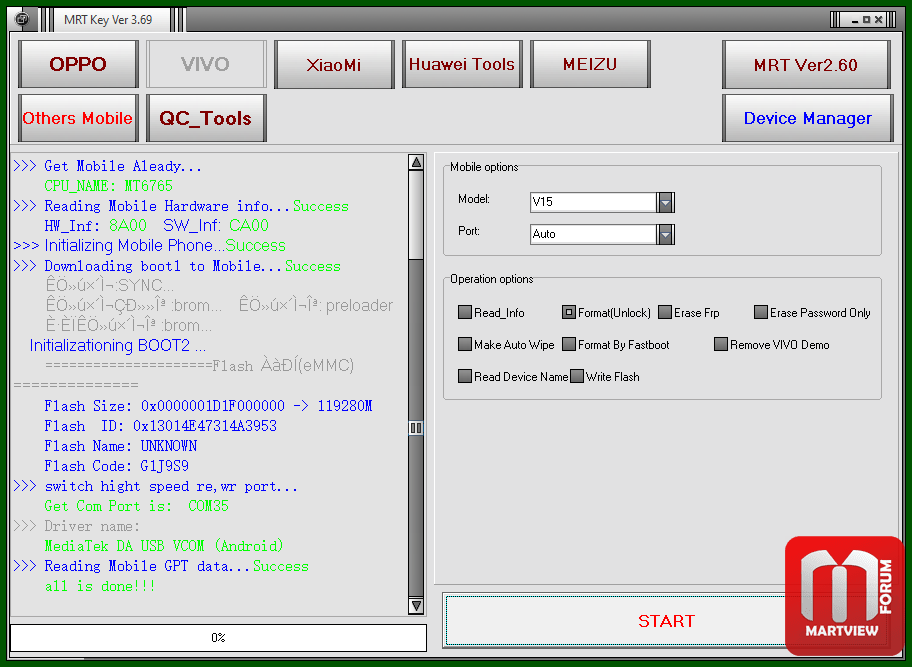
Task: Click log scrollbar down arrow
Action: pos(416,605)
